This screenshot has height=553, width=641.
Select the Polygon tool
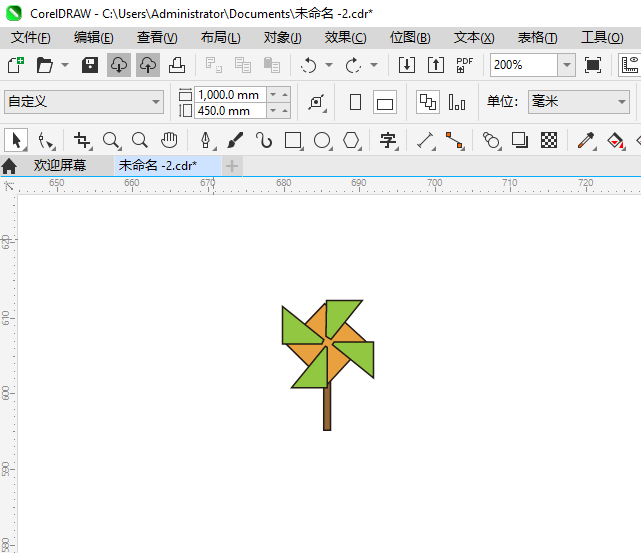(x=351, y=140)
